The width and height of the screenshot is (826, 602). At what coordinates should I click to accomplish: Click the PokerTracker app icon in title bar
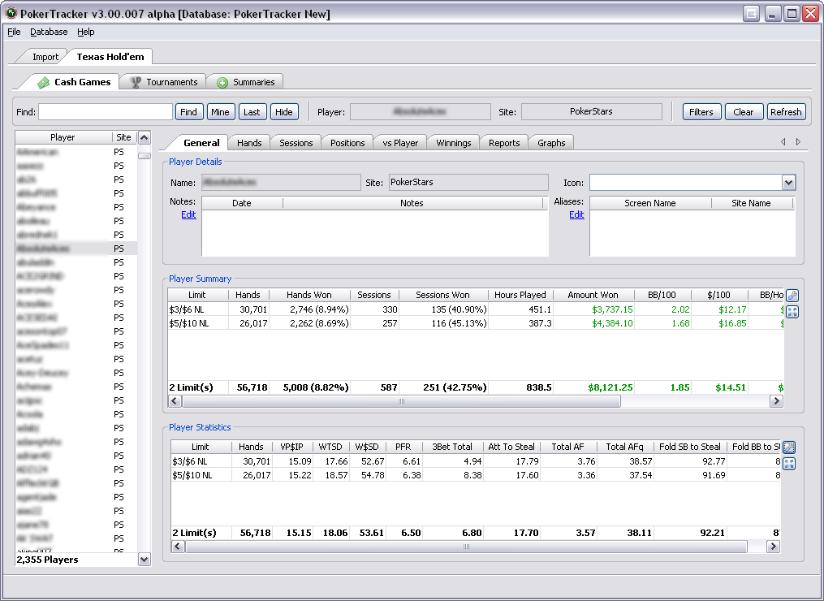[x=12, y=13]
